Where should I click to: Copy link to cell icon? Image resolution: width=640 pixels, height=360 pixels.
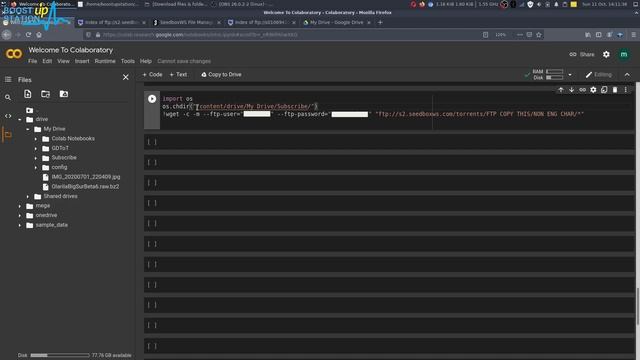pos(582,89)
